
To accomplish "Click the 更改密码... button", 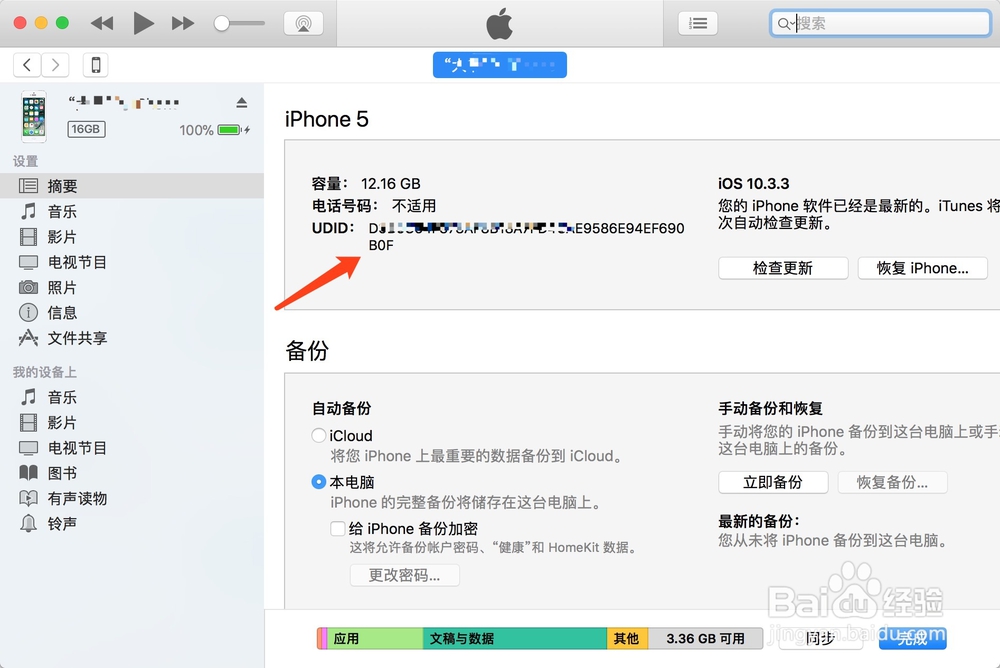I will (x=404, y=575).
